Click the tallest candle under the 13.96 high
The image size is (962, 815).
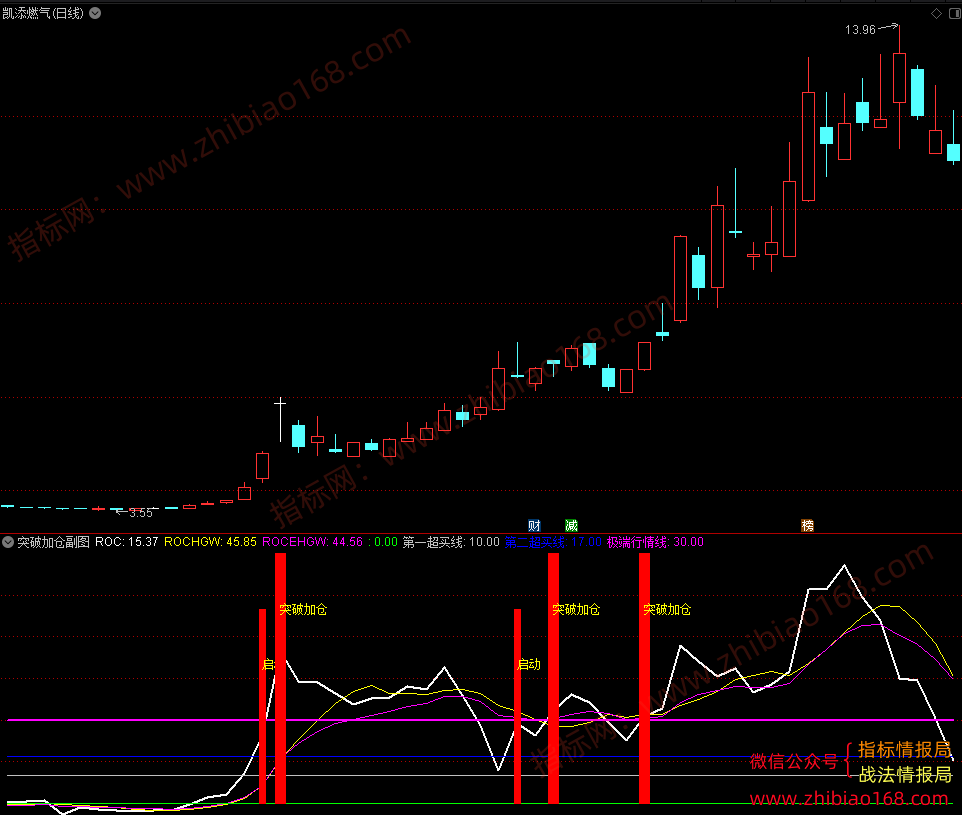tap(899, 78)
